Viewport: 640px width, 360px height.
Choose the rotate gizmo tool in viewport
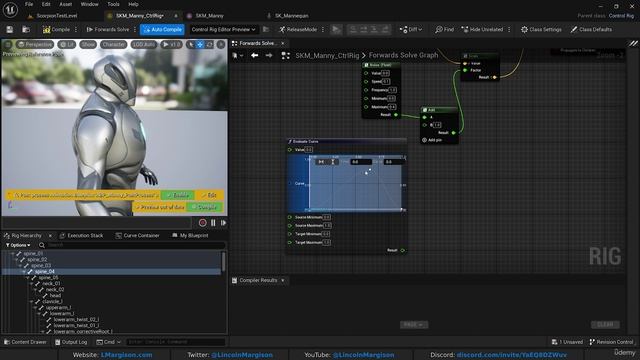[210, 44]
